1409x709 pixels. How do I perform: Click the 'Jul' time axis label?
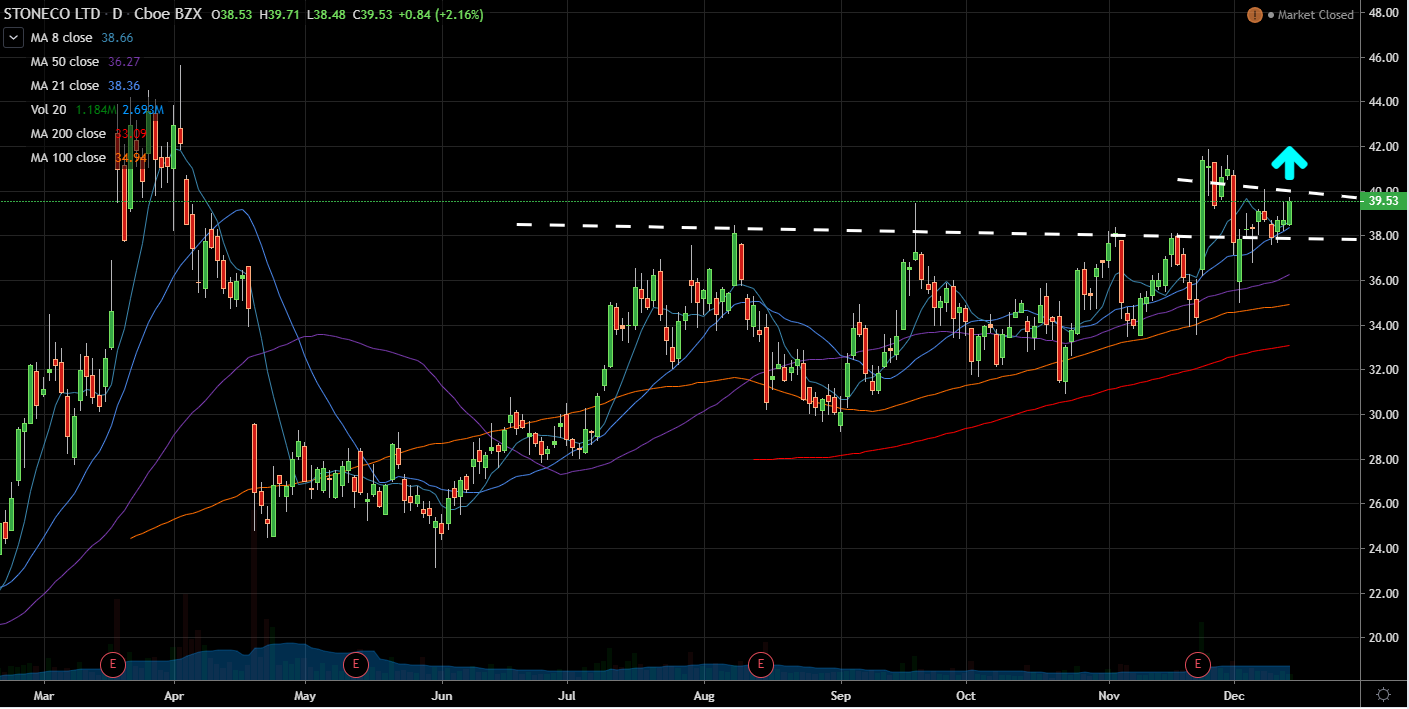click(567, 694)
